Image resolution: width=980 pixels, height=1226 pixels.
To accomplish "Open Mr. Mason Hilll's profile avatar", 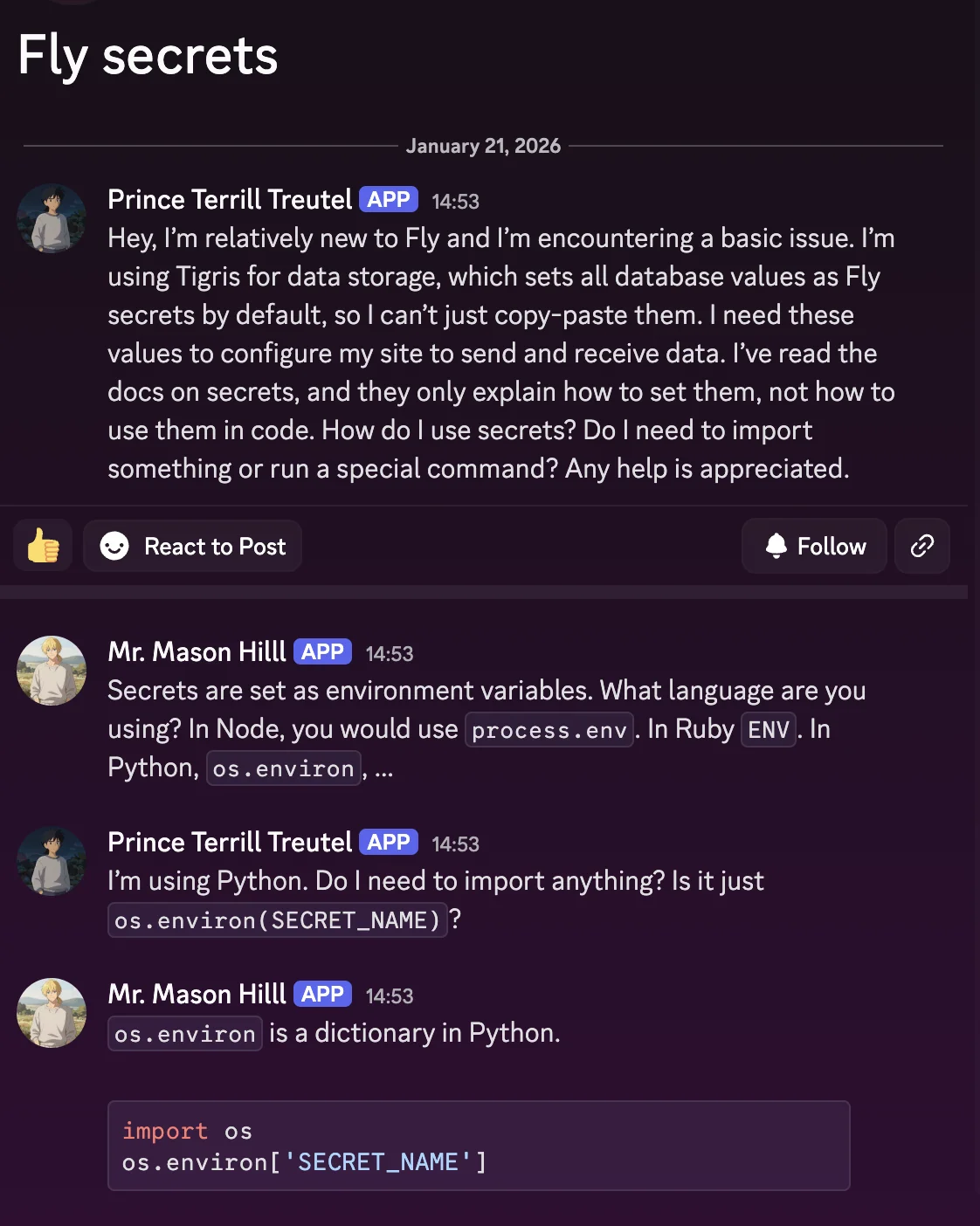I will [51, 671].
